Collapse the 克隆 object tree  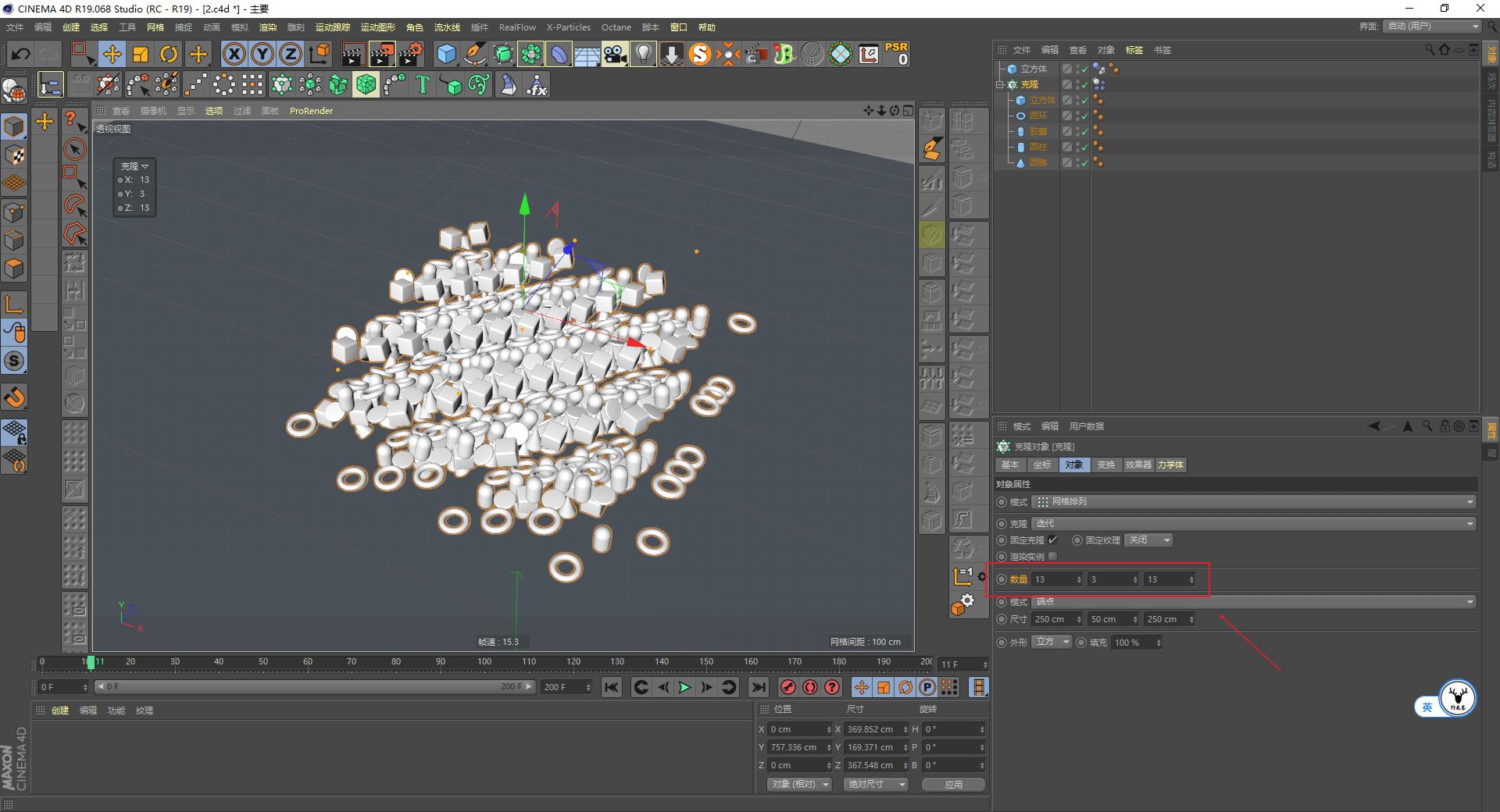1001,84
